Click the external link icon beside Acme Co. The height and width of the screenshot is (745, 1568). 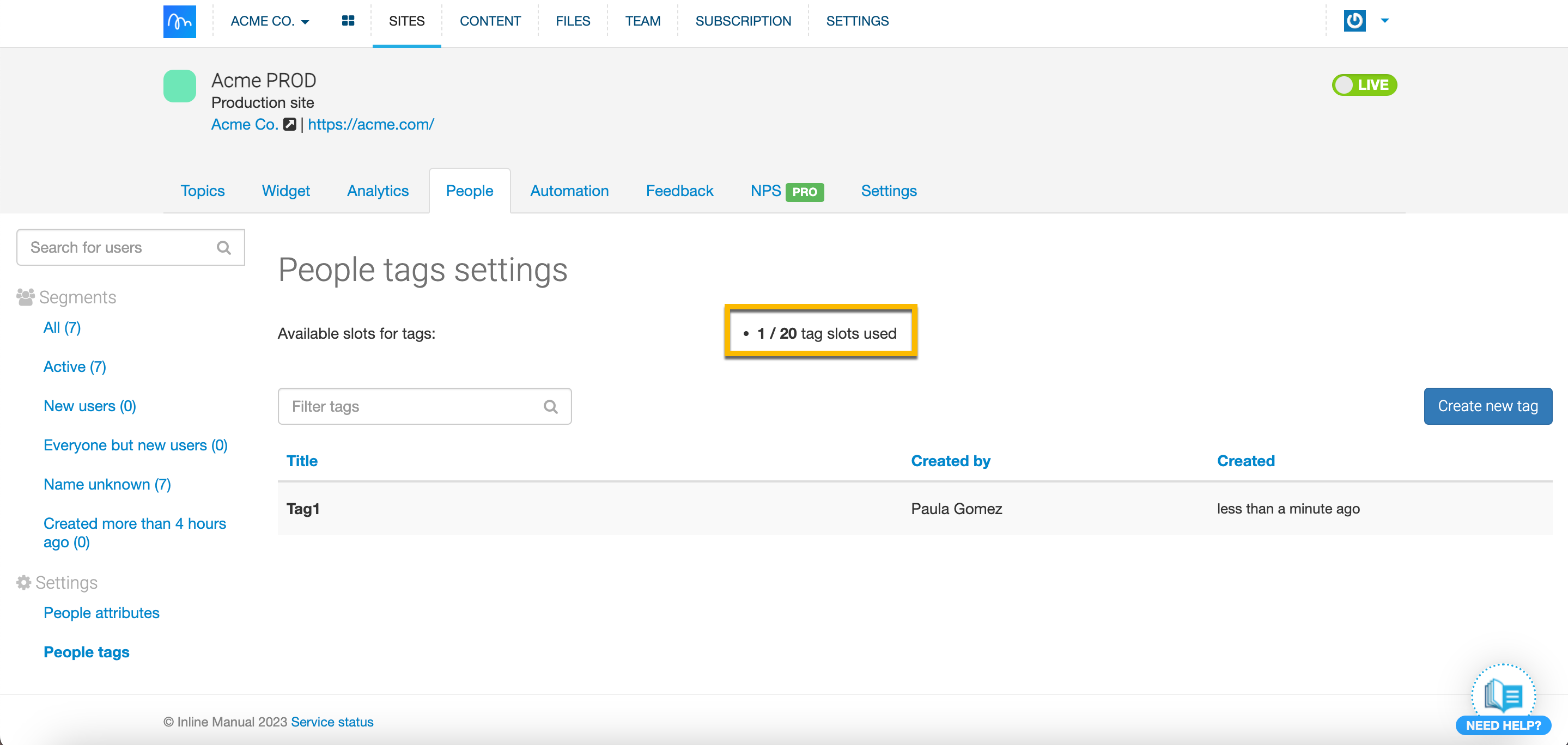tap(290, 124)
